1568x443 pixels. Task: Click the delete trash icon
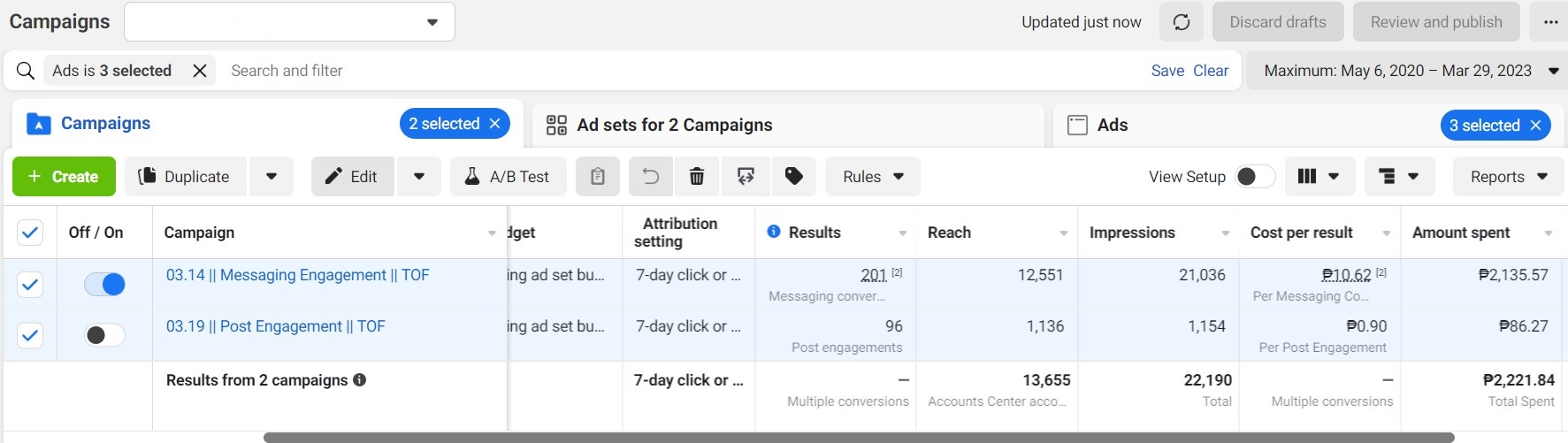(697, 177)
